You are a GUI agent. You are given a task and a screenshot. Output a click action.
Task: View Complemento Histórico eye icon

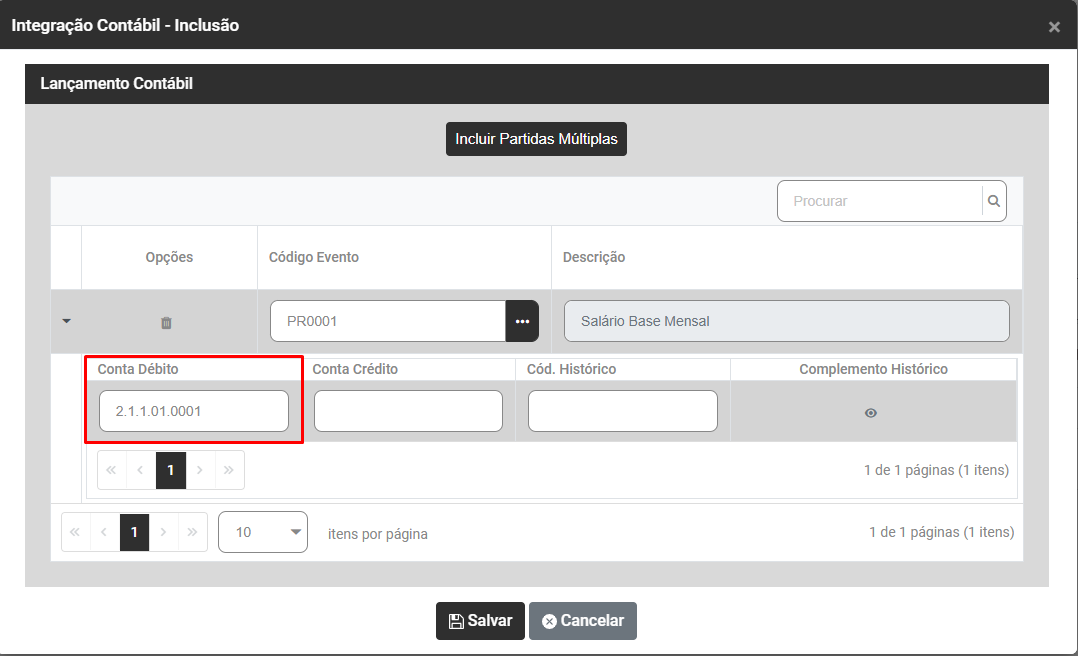point(871,413)
